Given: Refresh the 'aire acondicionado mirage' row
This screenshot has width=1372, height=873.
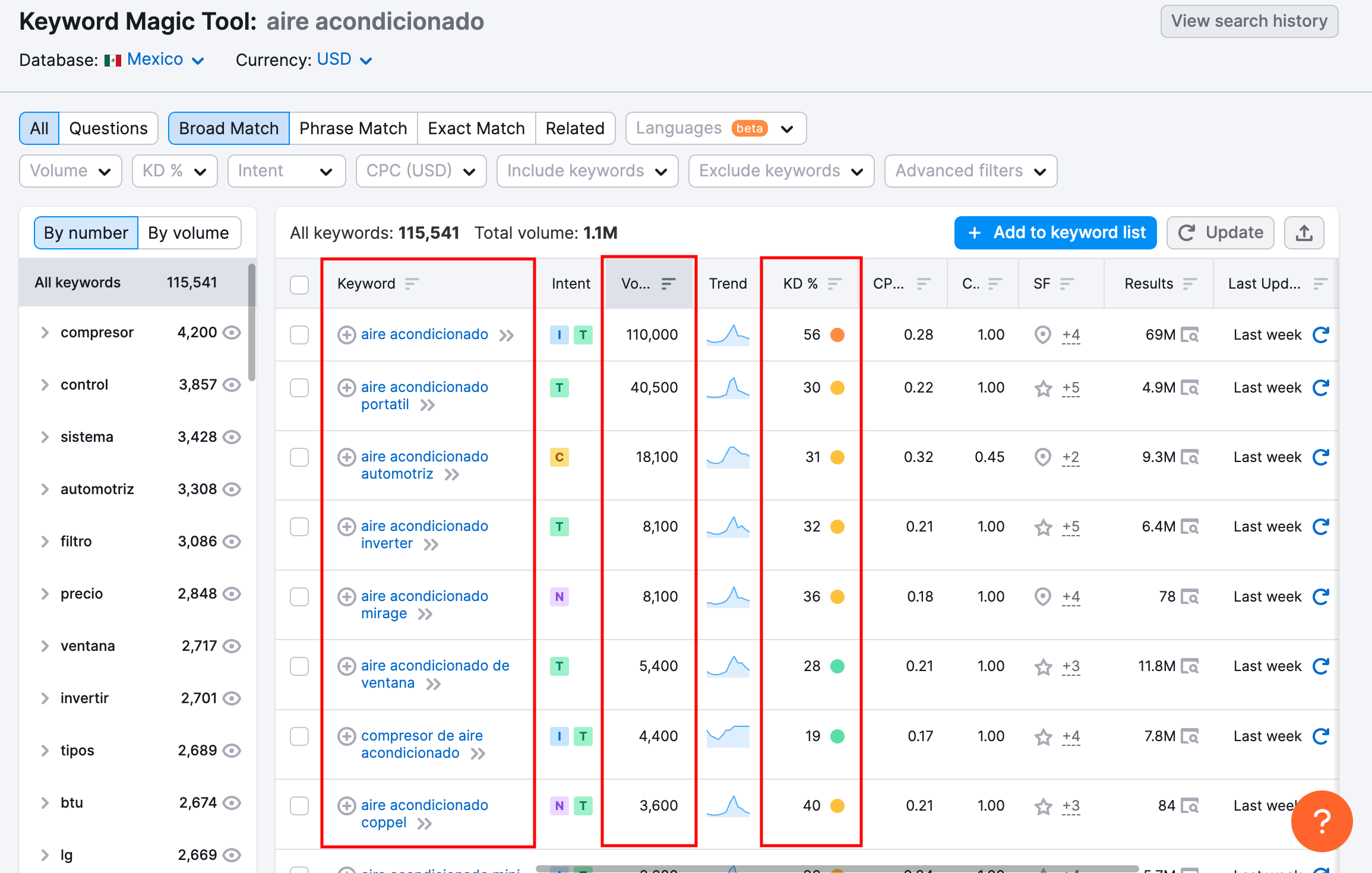Looking at the screenshot, I should 1321,596.
